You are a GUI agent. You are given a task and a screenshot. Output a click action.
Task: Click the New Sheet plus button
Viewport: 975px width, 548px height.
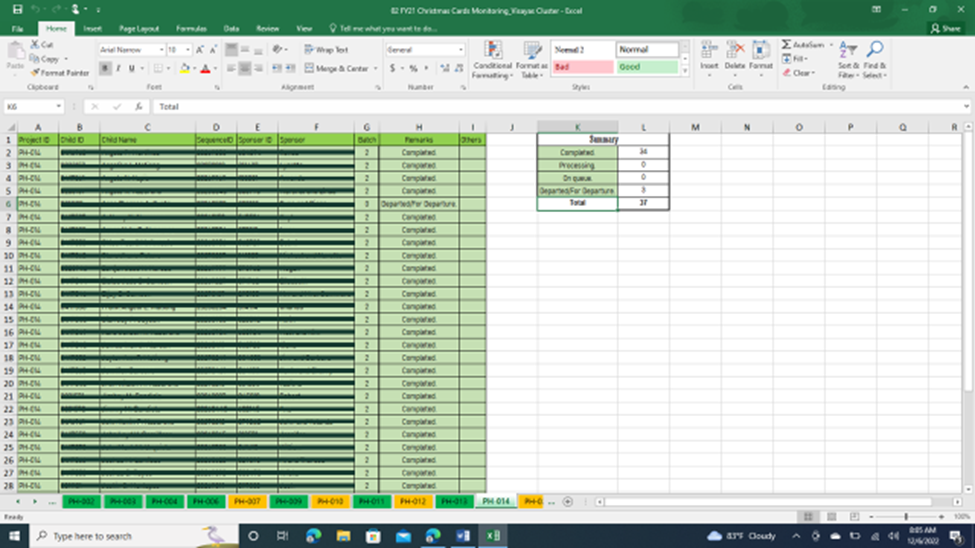568,501
